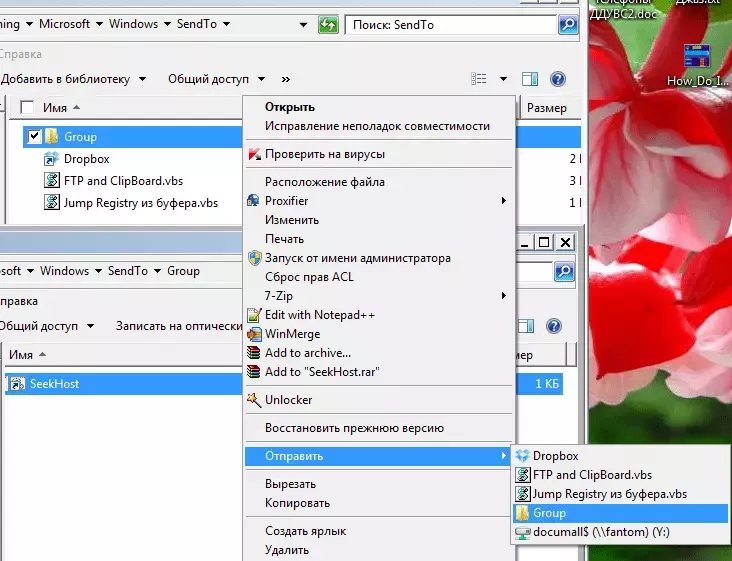732x561 pixels.
Task: Open the Общий доступ dropdown in the SendTo toolbar
Action: coord(261,79)
